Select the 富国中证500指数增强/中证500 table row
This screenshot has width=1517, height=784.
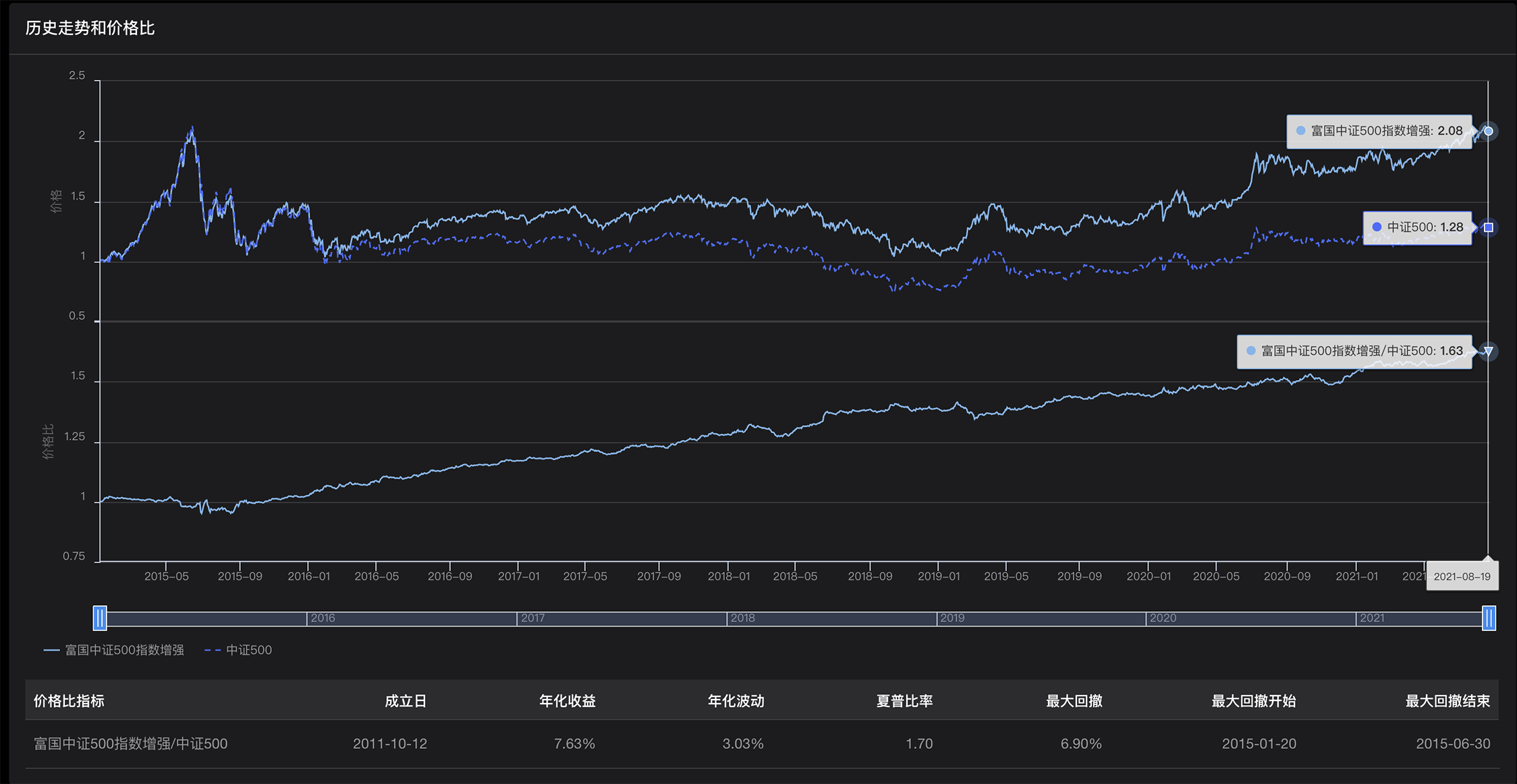click(x=131, y=744)
